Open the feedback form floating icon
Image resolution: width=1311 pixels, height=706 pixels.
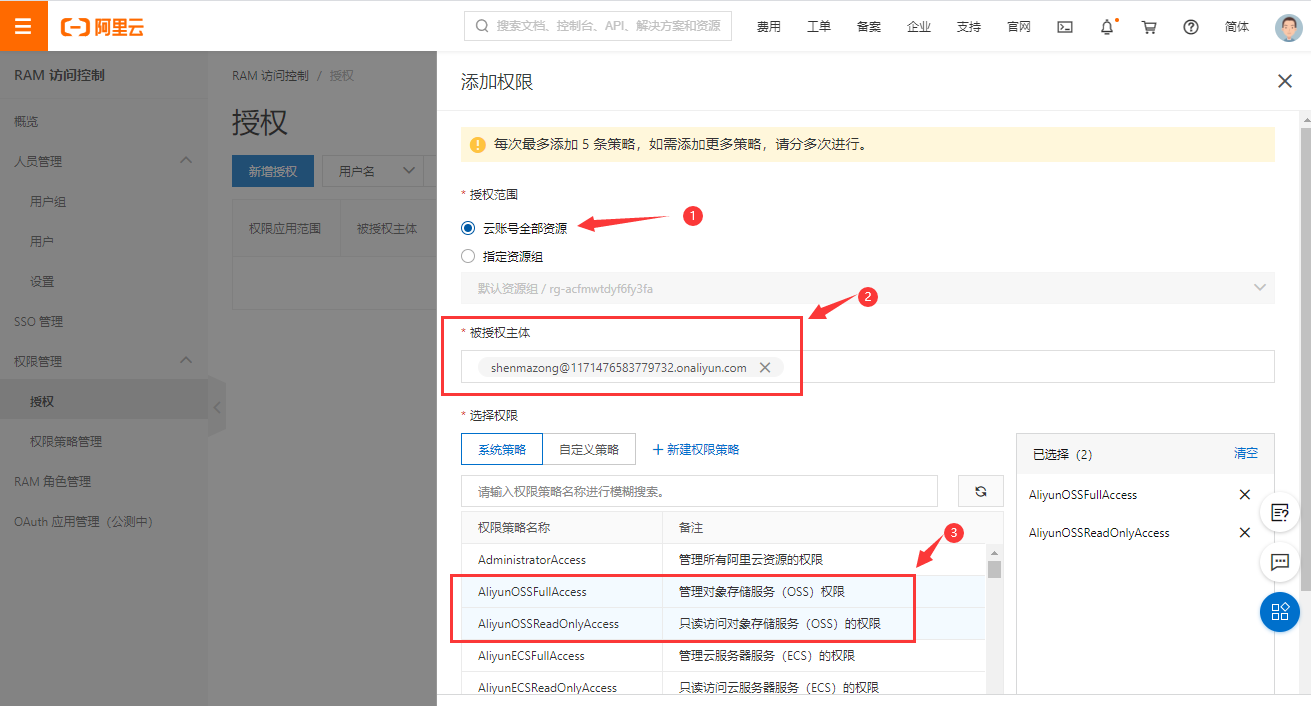click(1280, 511)
